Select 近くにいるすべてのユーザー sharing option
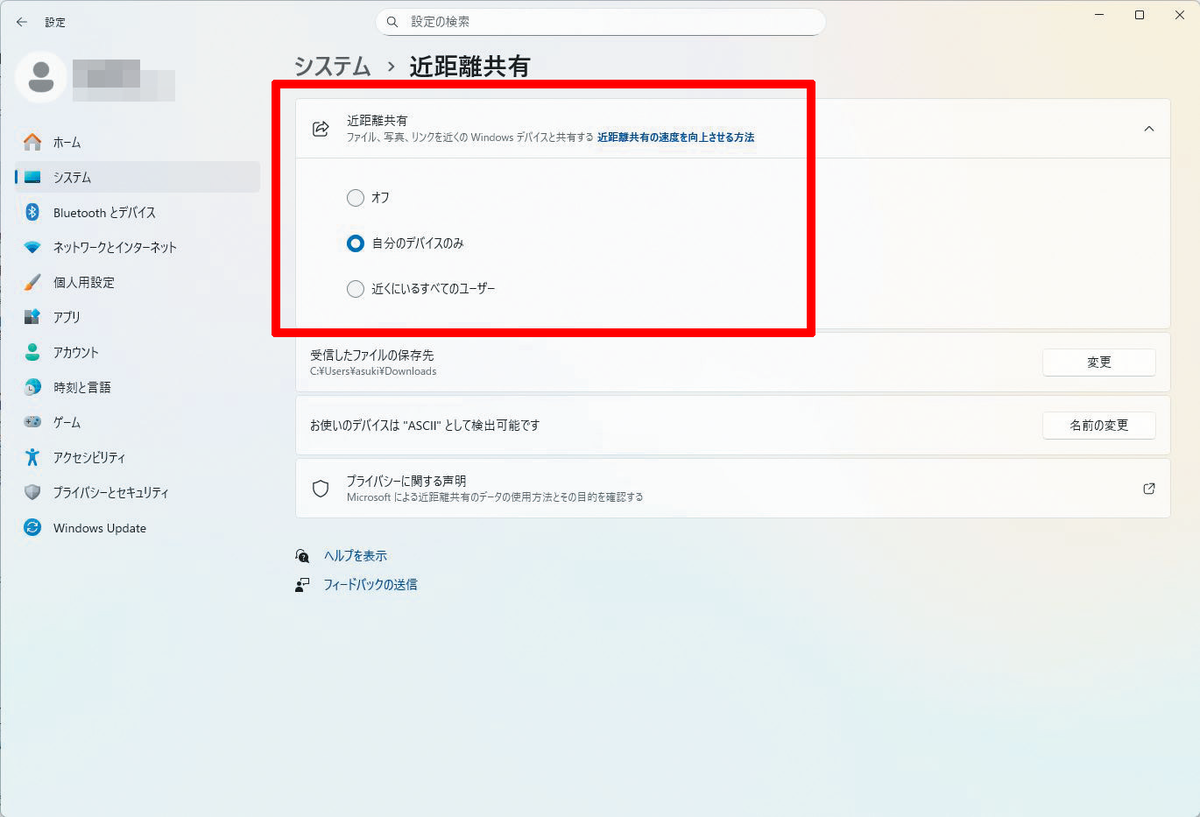 pyautogui.click(x=355, y=288)
